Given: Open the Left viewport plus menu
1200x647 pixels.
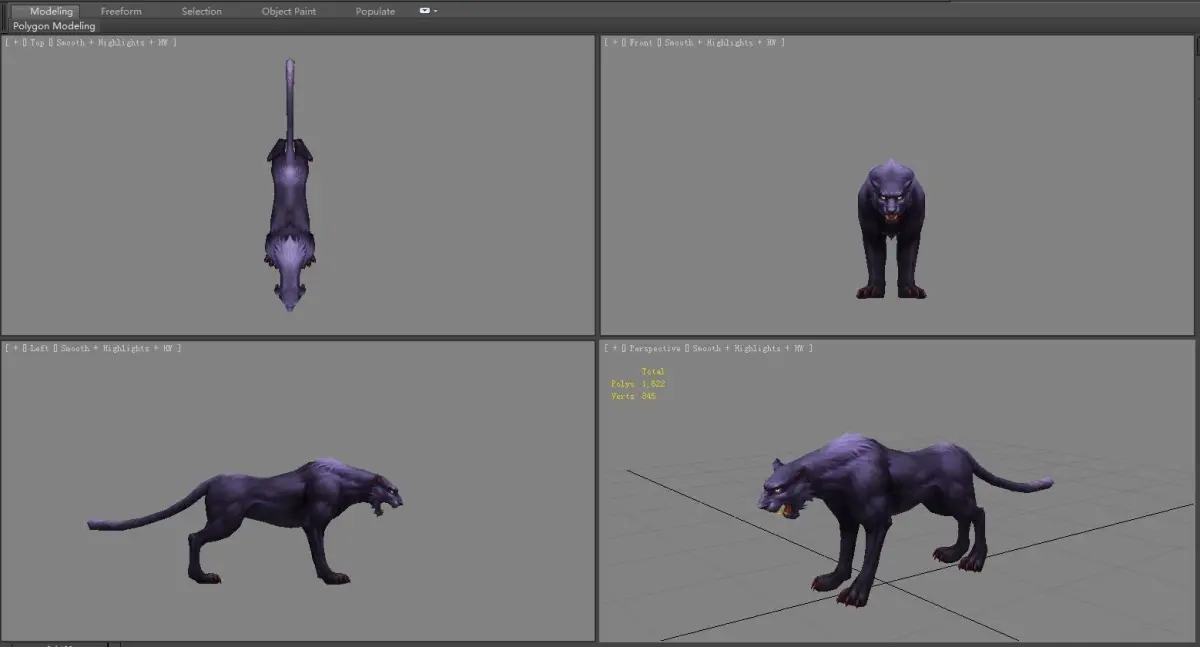Looking at the screenshot, I should tap(14, 348).
